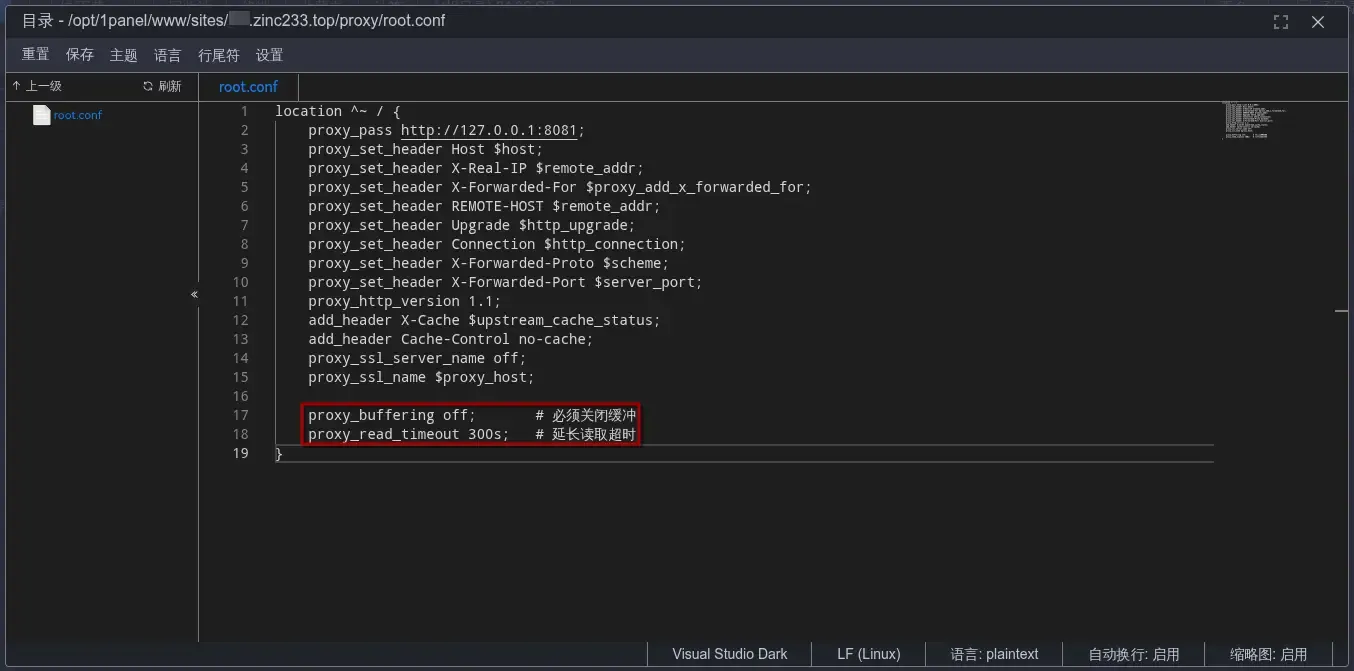Refresh the file list
Image resolution: width=1354 pixels, height=671 pixels.
(x=162, y=86)
